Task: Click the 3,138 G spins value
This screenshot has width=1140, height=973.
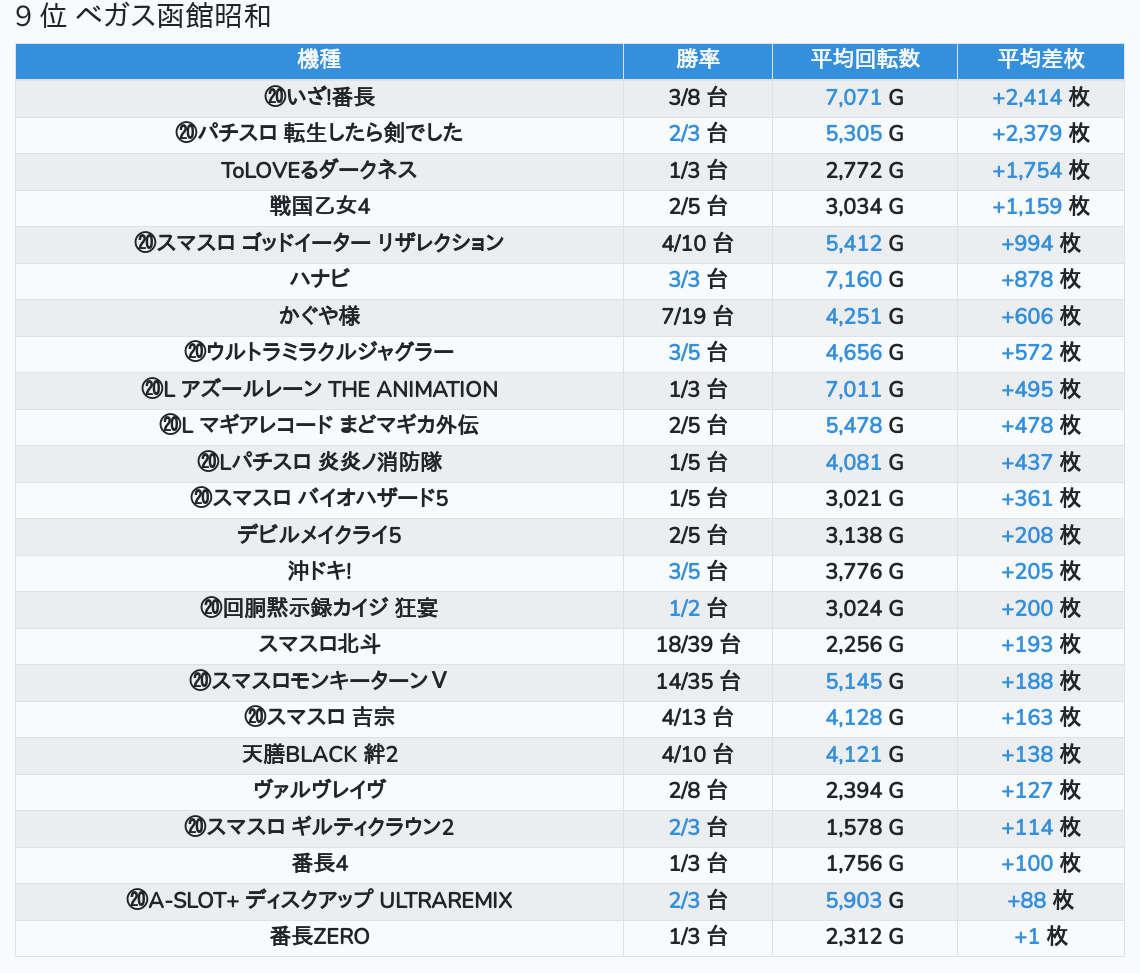Action: click(x=864, y=535)
